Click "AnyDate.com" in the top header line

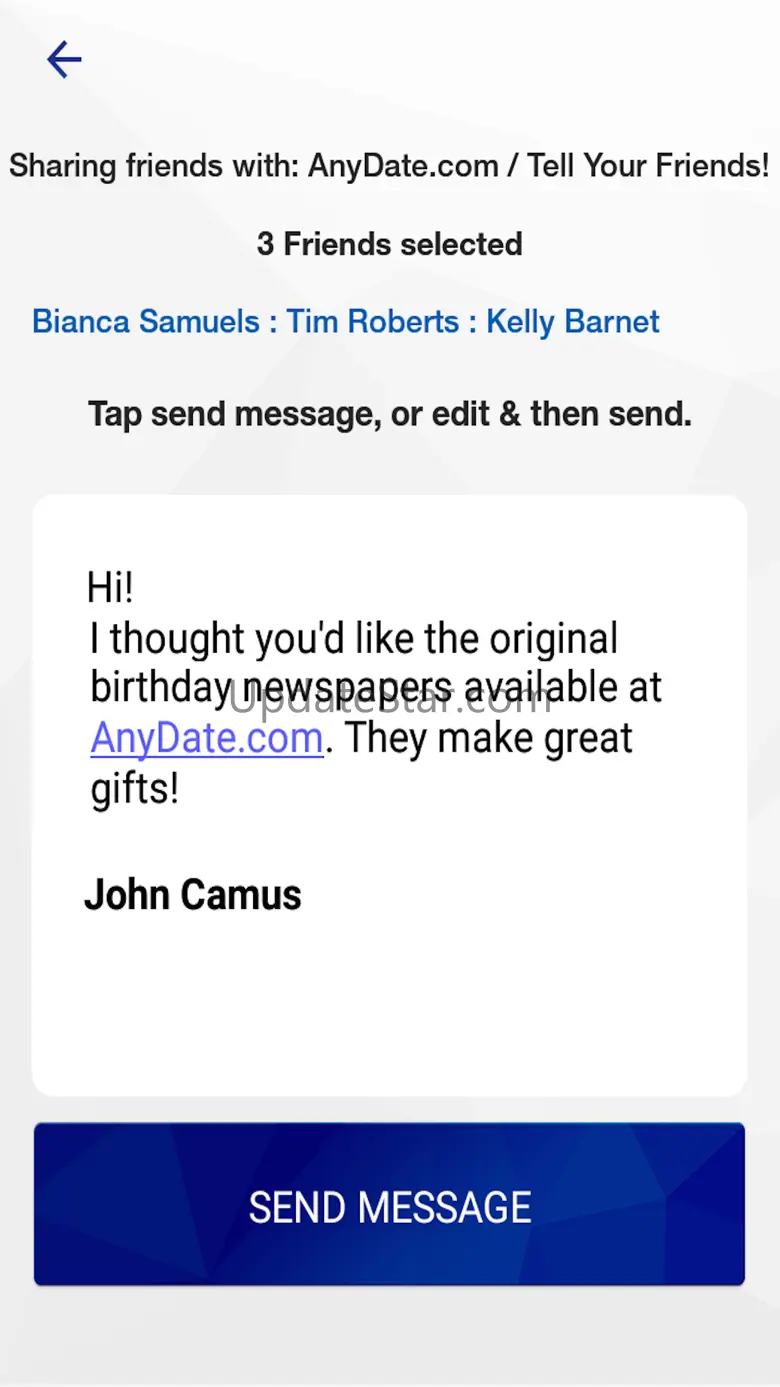pos(403,166)
